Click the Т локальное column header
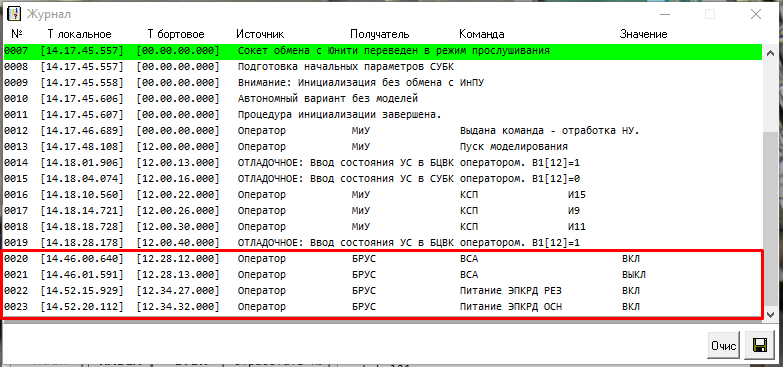Image resolution: width=783 pixels, height=367 pixels. (x=79, y=34)
